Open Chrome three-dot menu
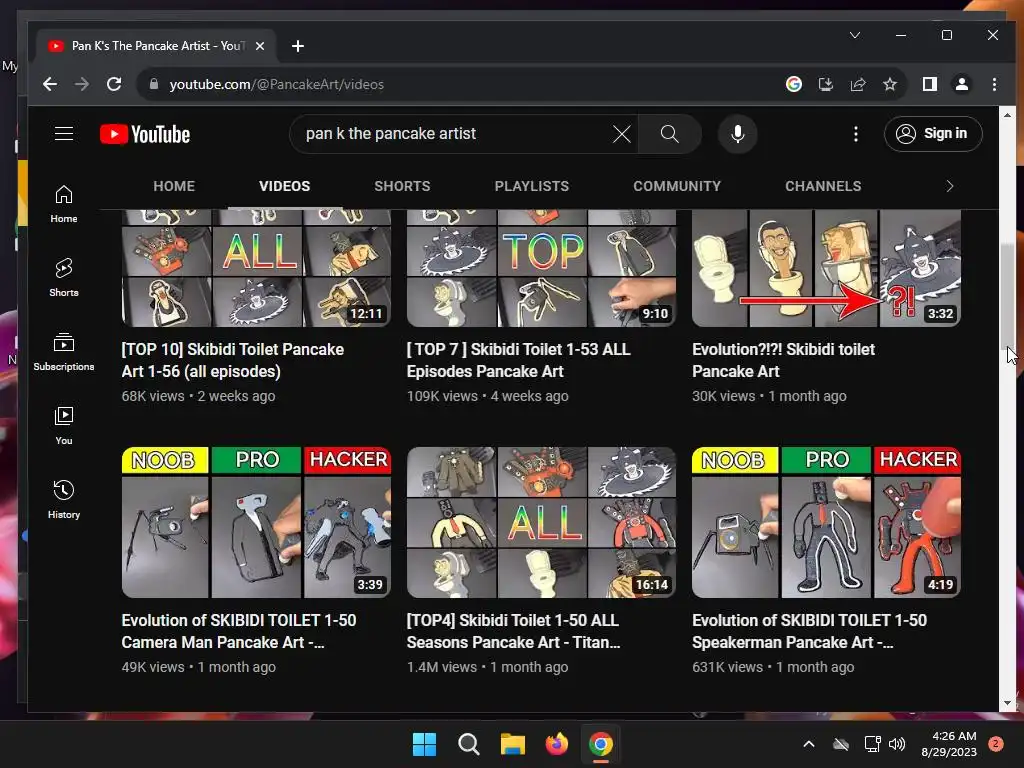This screenshot has height=768, width=1024. 994,84
